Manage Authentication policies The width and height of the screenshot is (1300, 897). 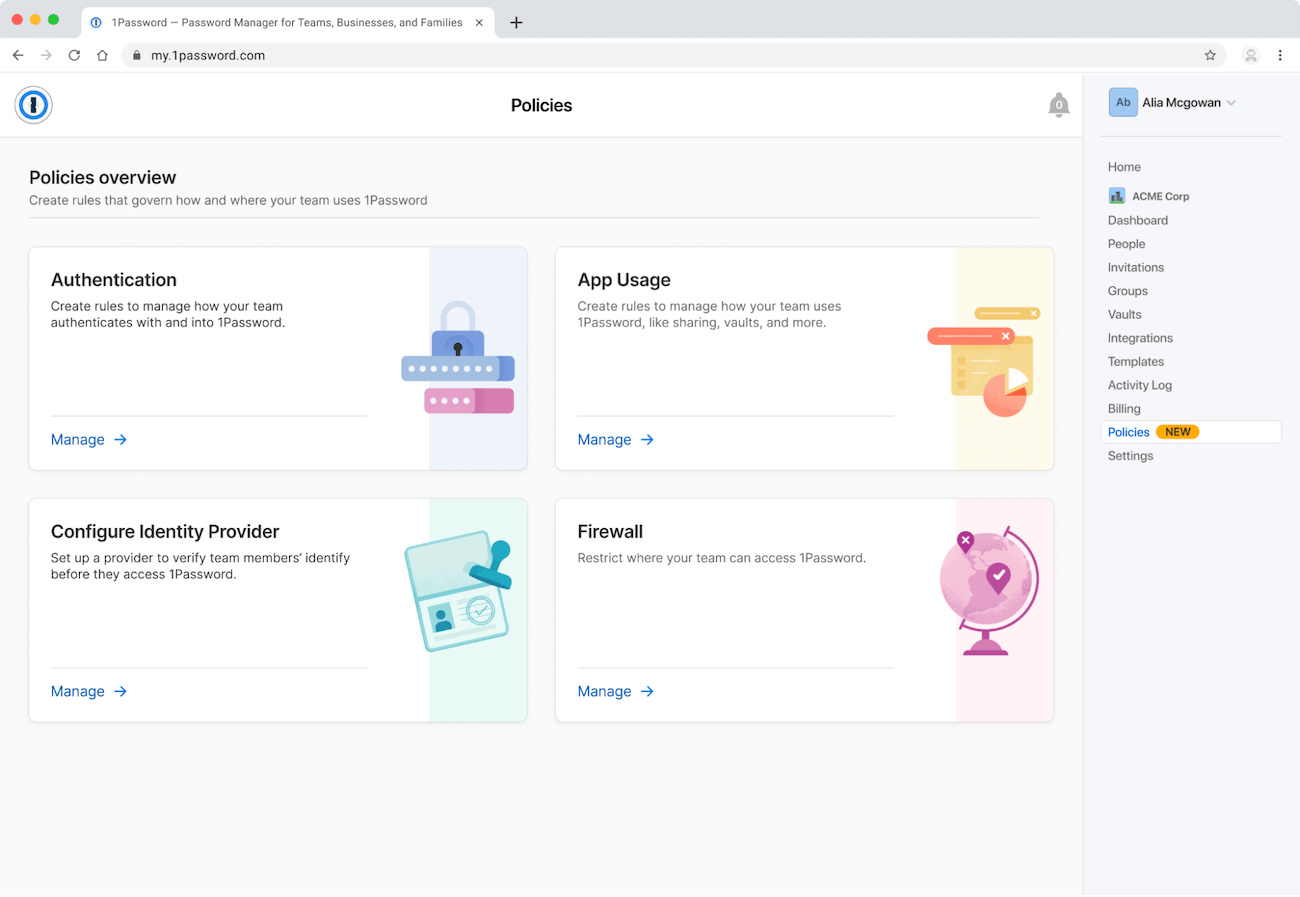(x=78, y=439)
